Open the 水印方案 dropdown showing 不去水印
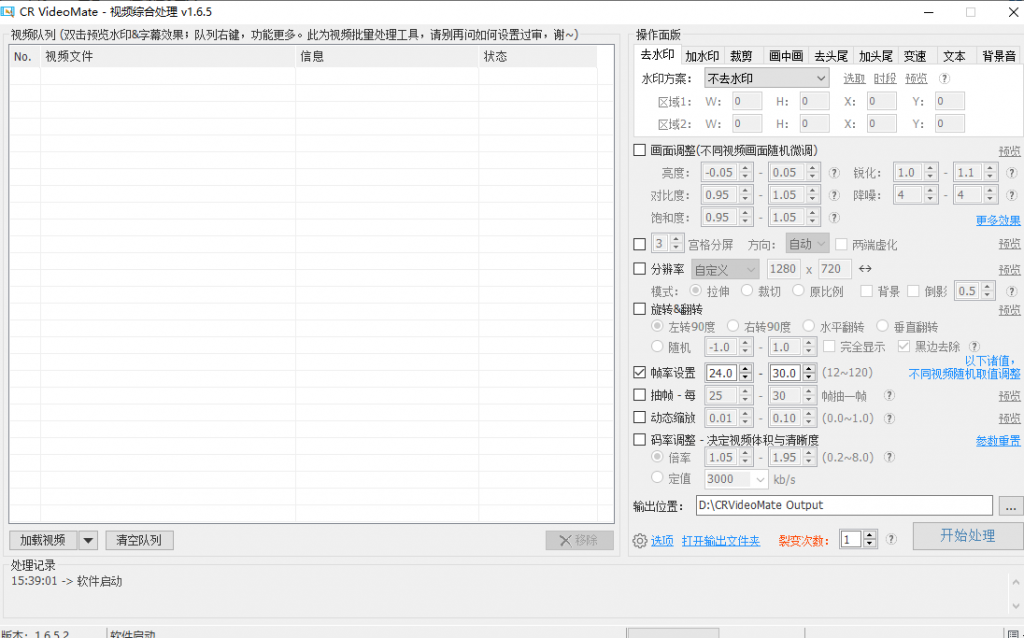The height and width of the screenshot is (638, 1024). [766, 79]
